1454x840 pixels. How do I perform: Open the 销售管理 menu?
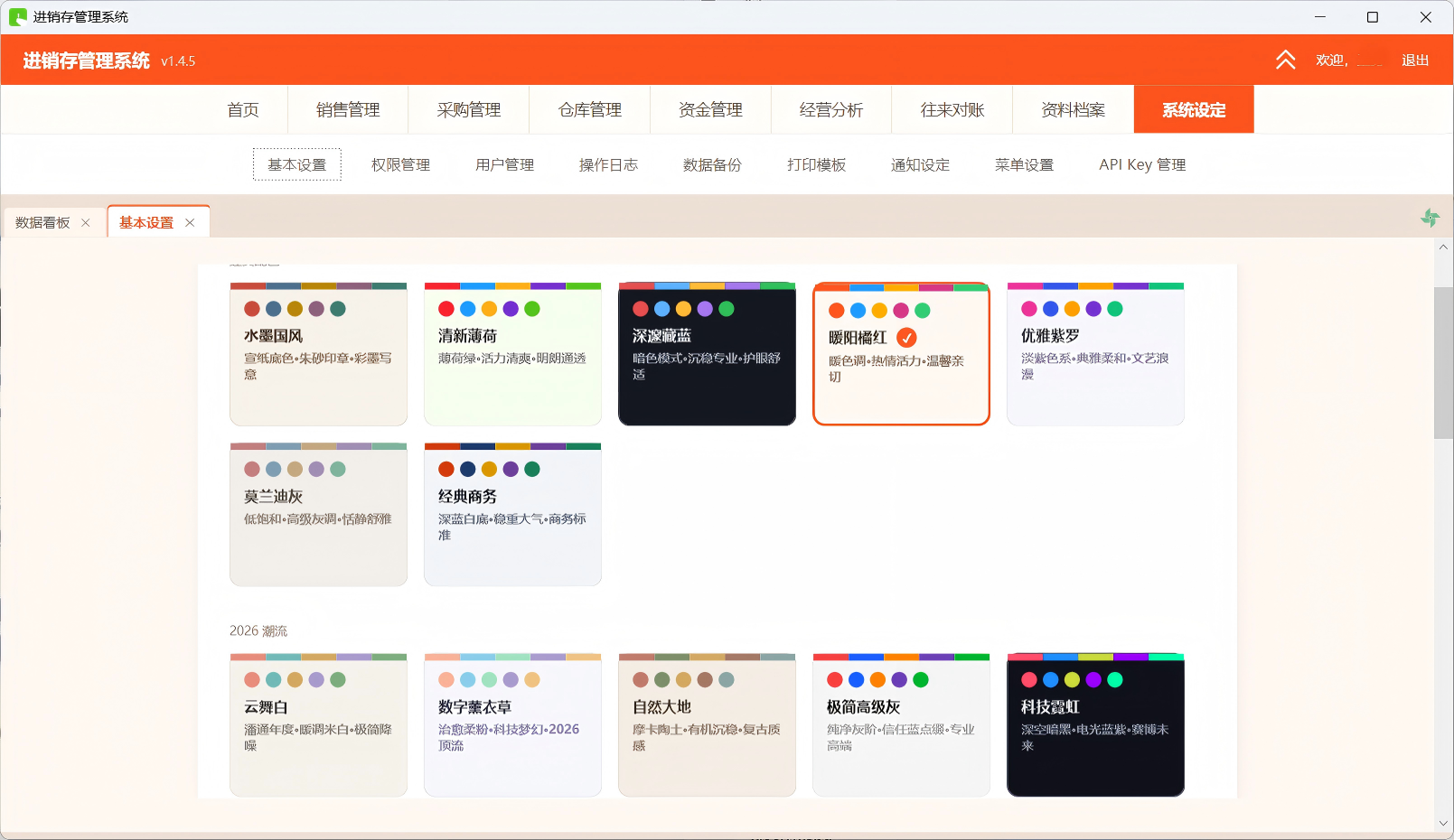pyautogui.click(x=348, y=109)
